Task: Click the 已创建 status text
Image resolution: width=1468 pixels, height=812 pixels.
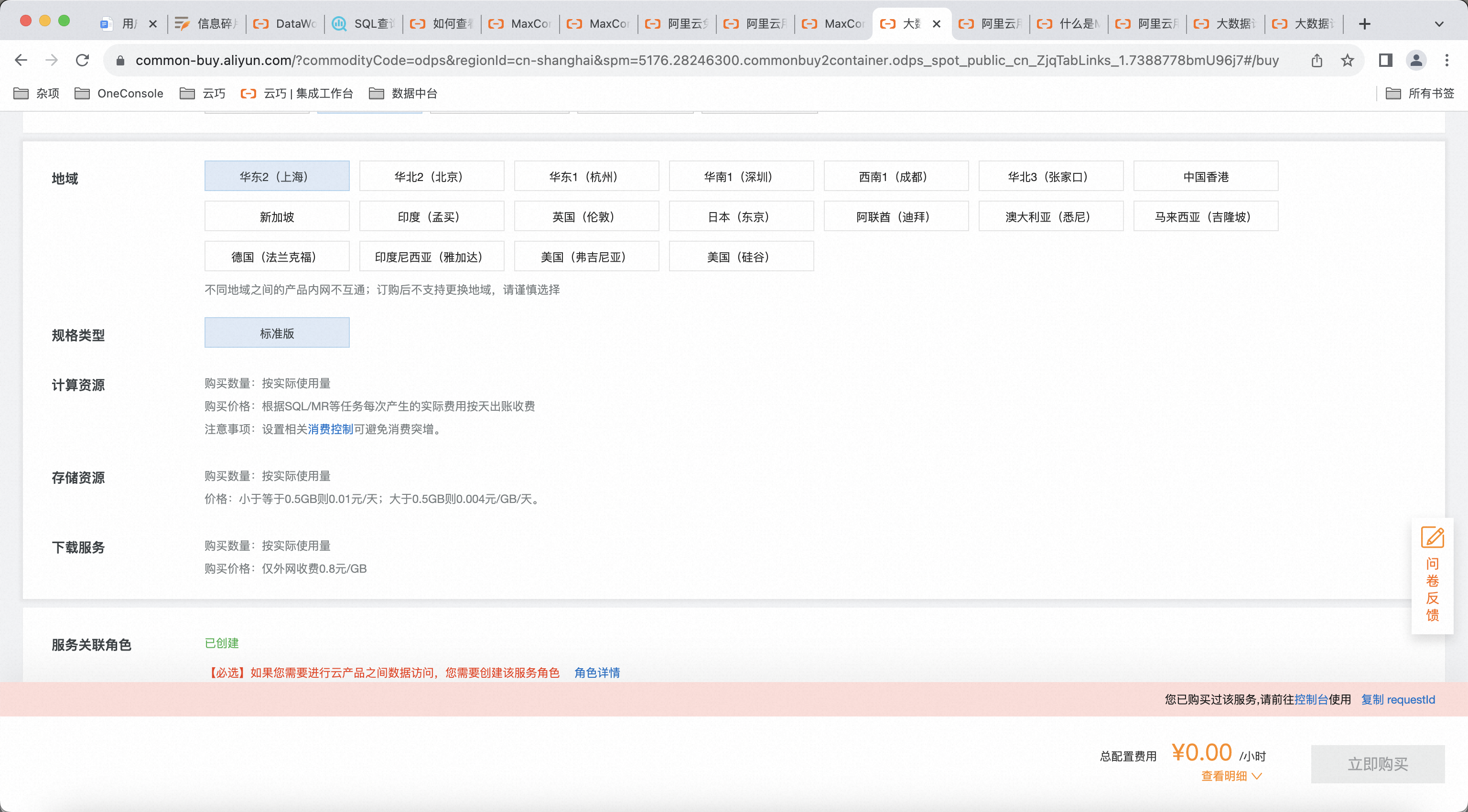Action: [222, 643]
